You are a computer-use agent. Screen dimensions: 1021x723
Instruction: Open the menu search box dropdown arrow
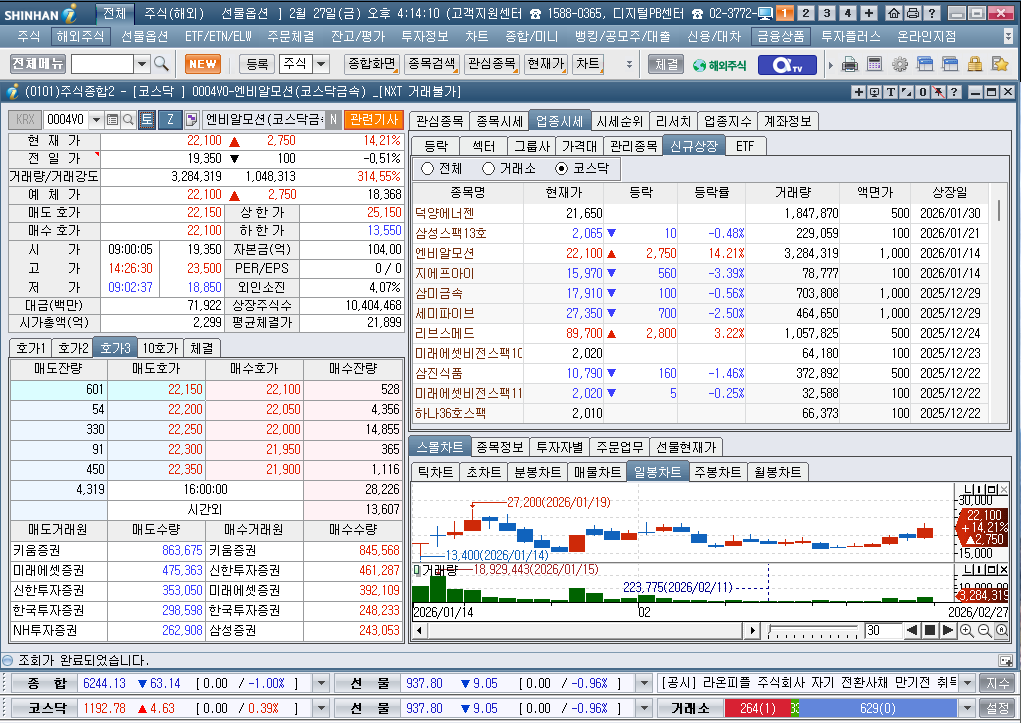[x=142, y=64]
